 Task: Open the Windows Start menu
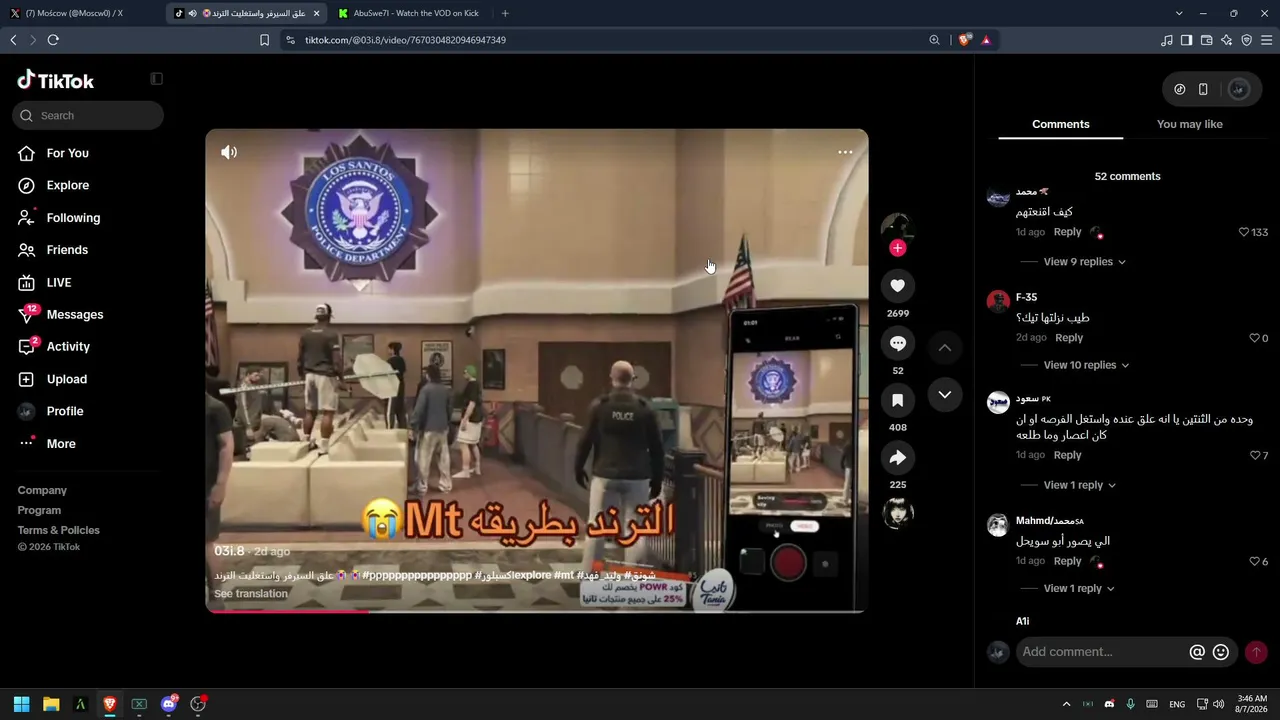point(21,704)
